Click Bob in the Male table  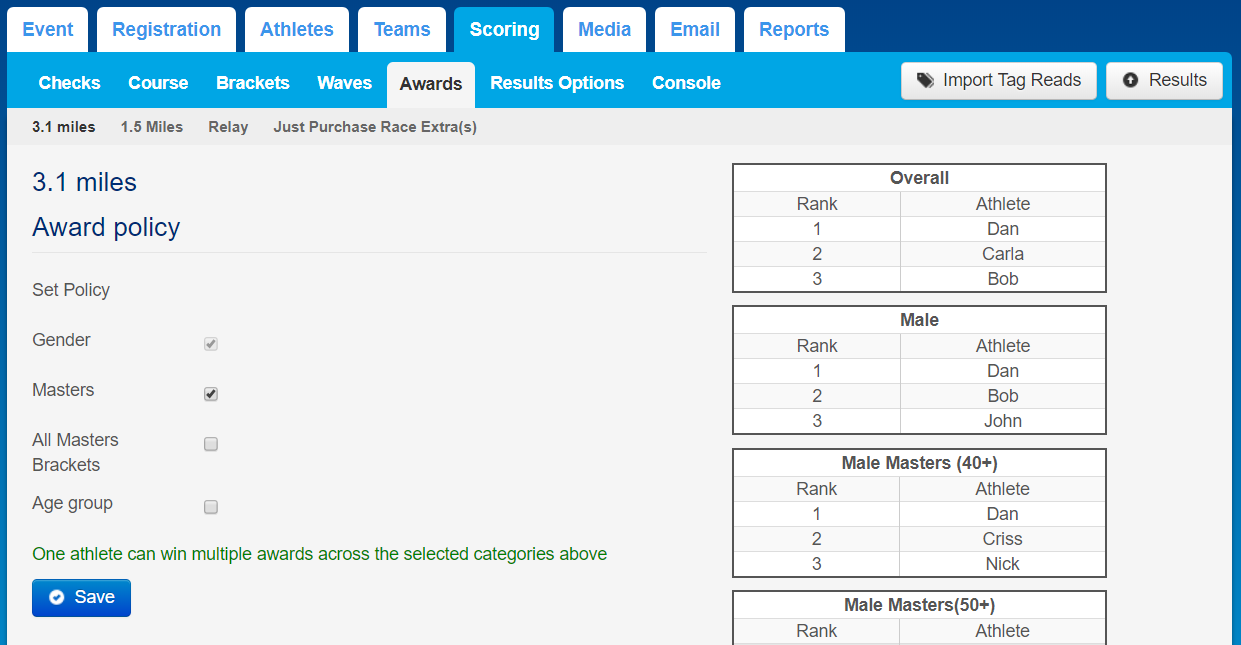[1003, 396]
